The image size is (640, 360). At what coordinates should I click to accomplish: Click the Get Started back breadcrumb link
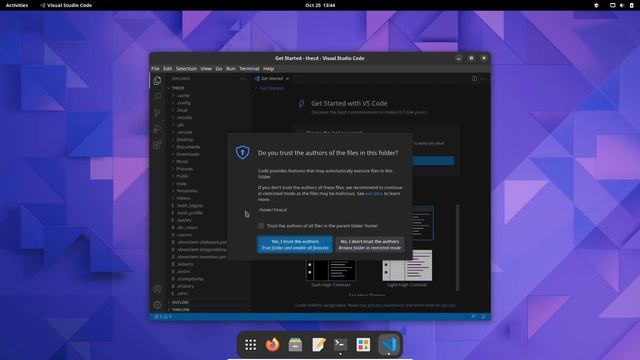point(269,88)
